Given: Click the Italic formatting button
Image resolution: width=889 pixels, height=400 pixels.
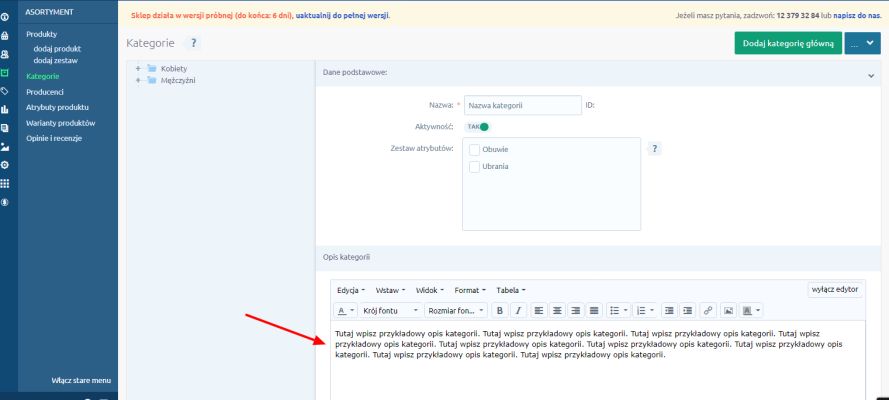Looking at the screenshot, I should point(519,310).
